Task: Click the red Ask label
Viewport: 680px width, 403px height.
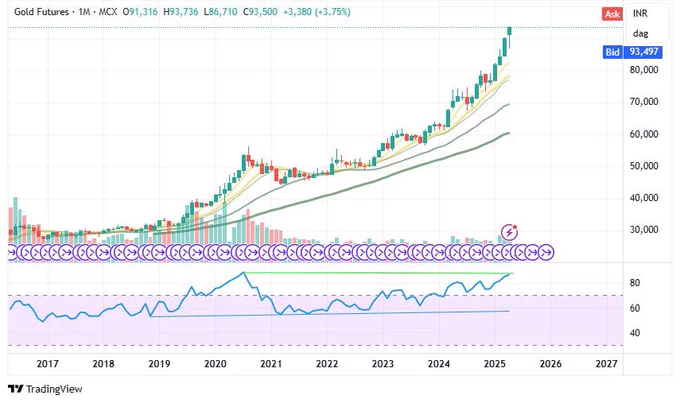Action: pyautogui.click(x=612, y=14)
